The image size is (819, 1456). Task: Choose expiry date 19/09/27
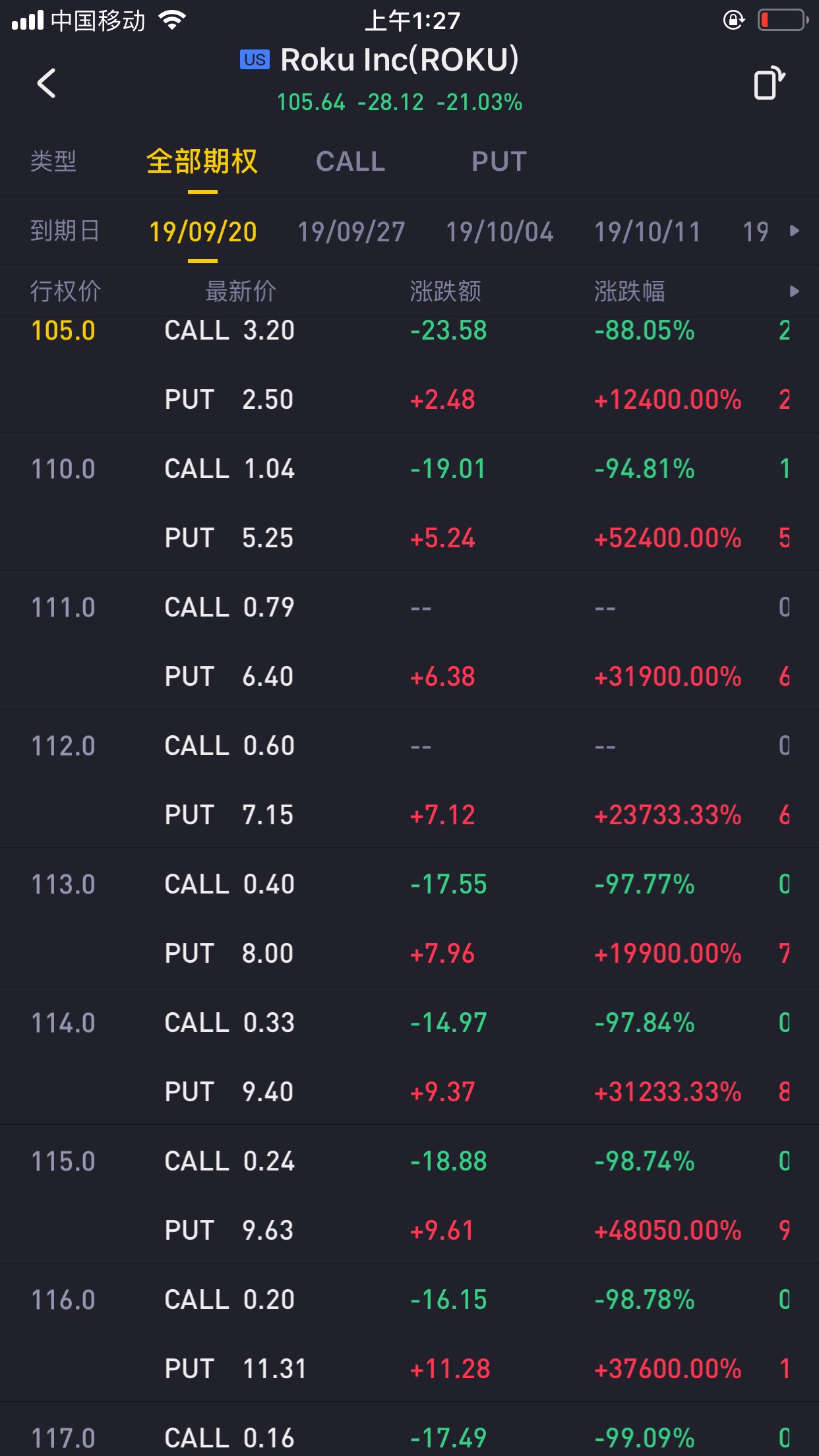(351, 231)
